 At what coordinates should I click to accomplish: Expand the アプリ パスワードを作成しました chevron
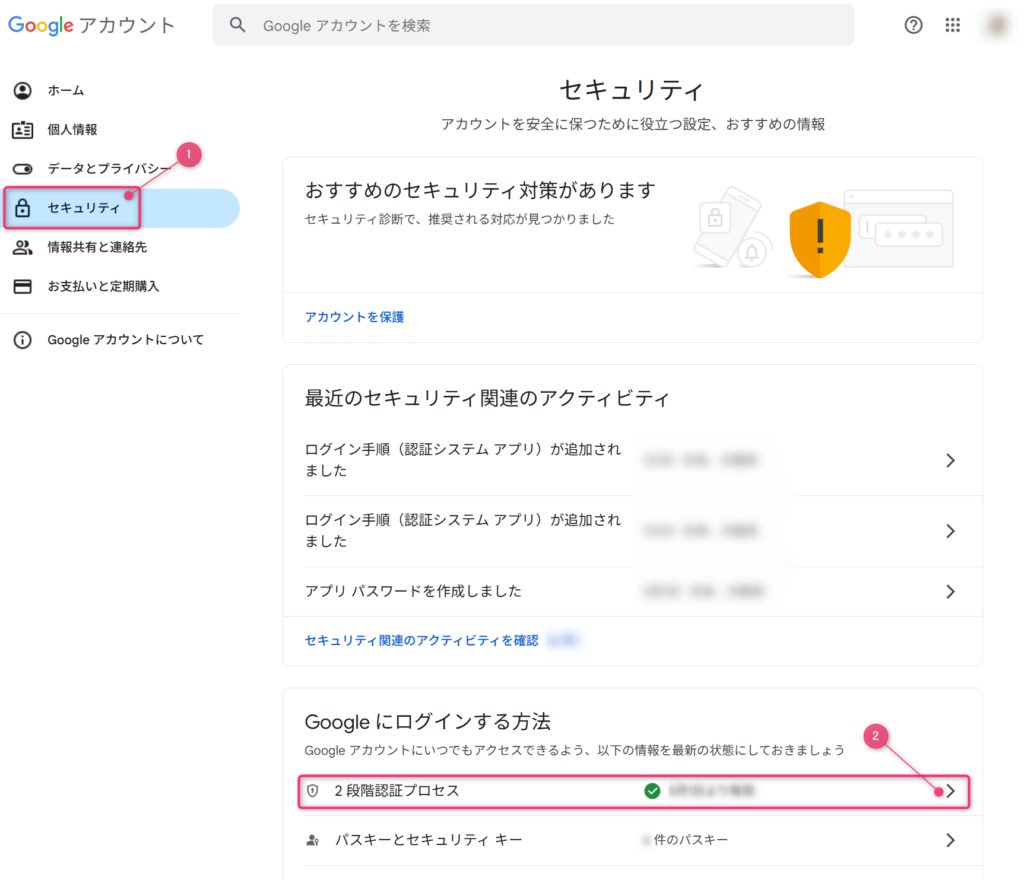[950, 592]
